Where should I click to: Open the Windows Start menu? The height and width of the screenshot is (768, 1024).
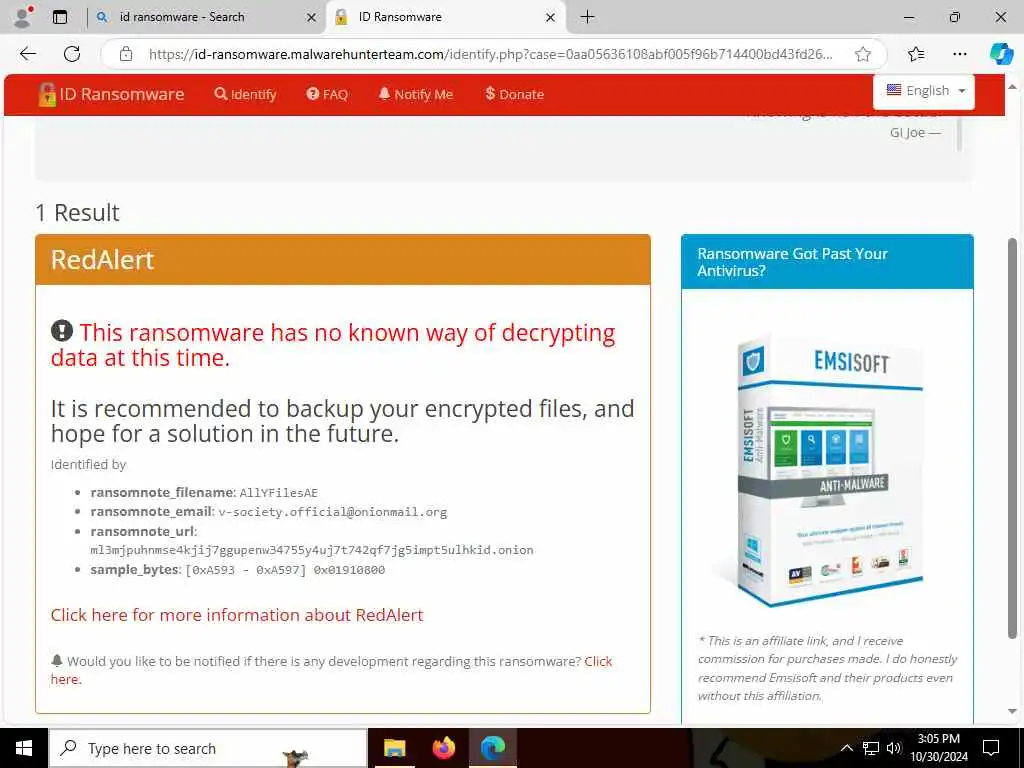click(24, 748)
